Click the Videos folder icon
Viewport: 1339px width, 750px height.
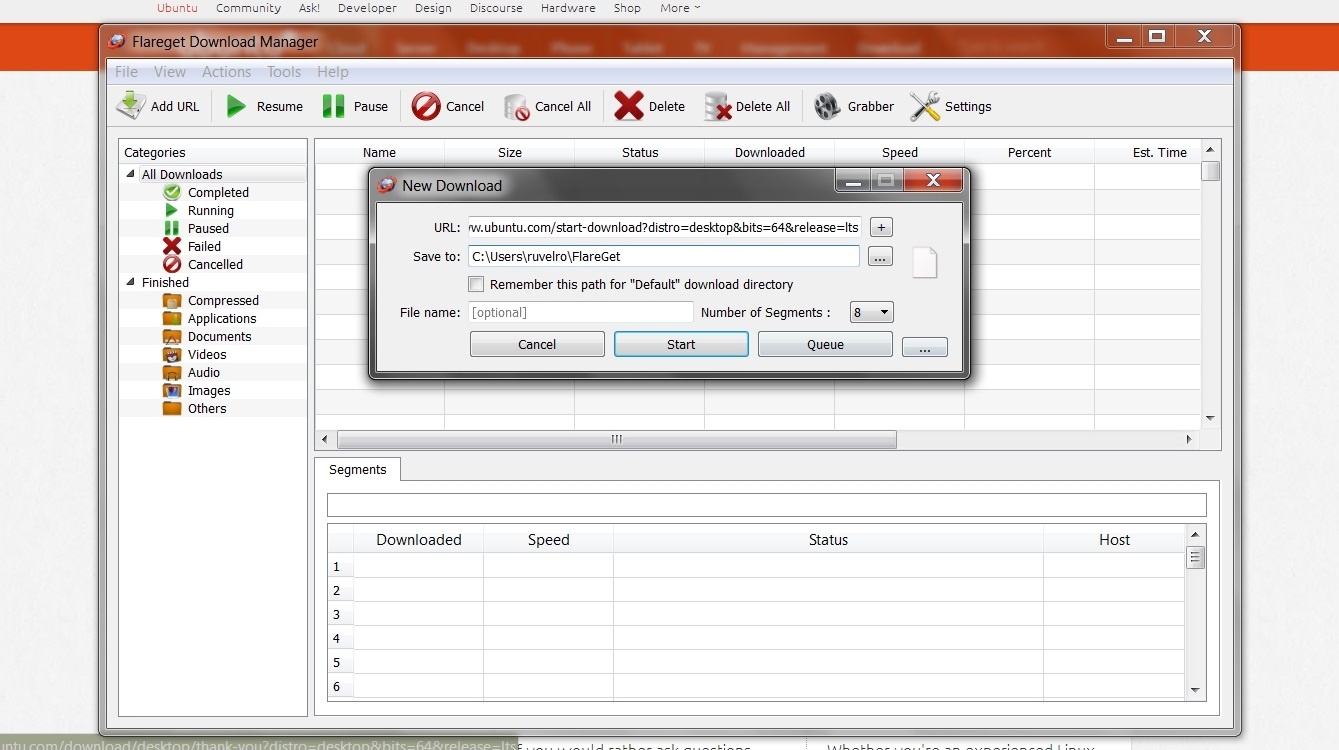click(x=172, y=354)
